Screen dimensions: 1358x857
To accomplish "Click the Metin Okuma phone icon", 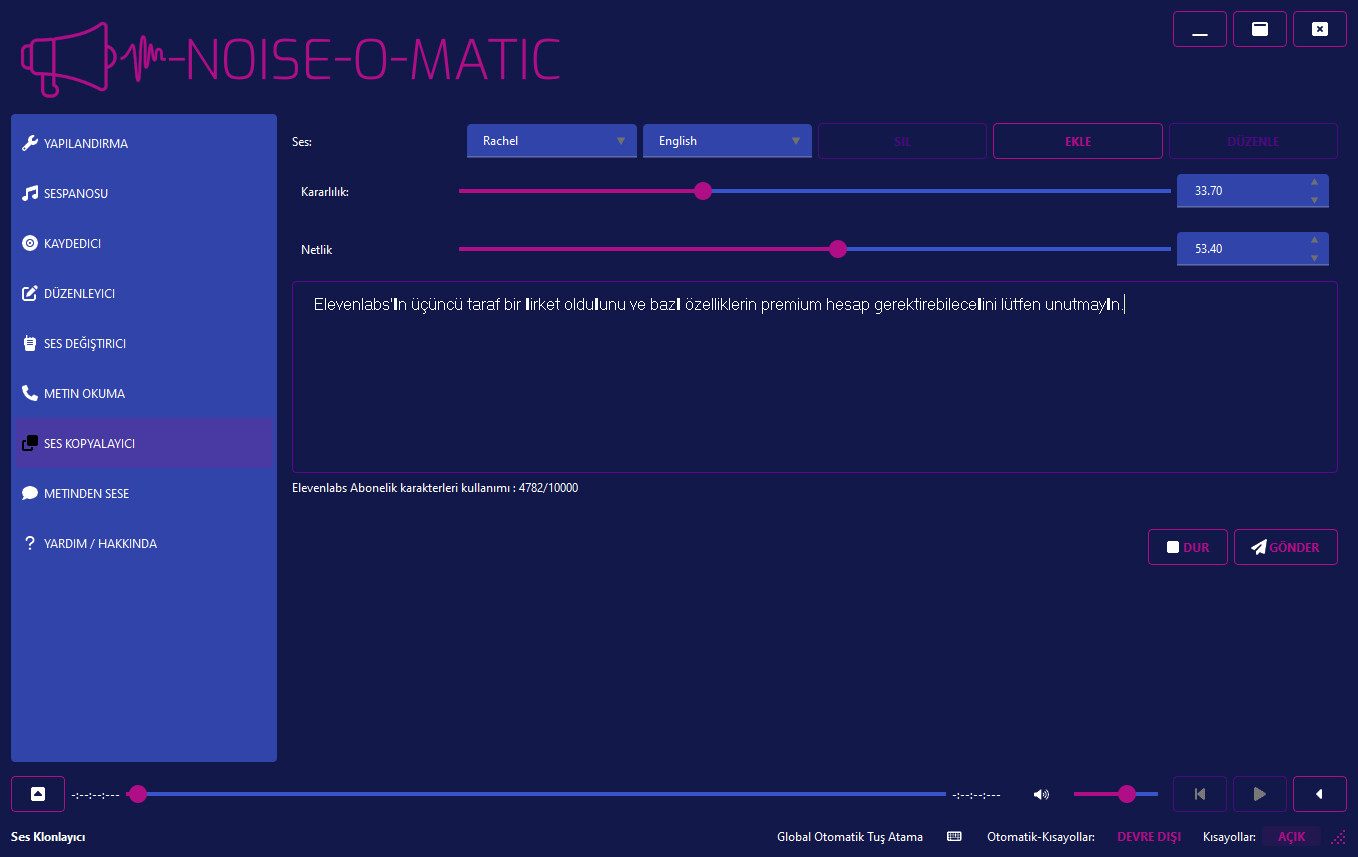I will 30,393.
